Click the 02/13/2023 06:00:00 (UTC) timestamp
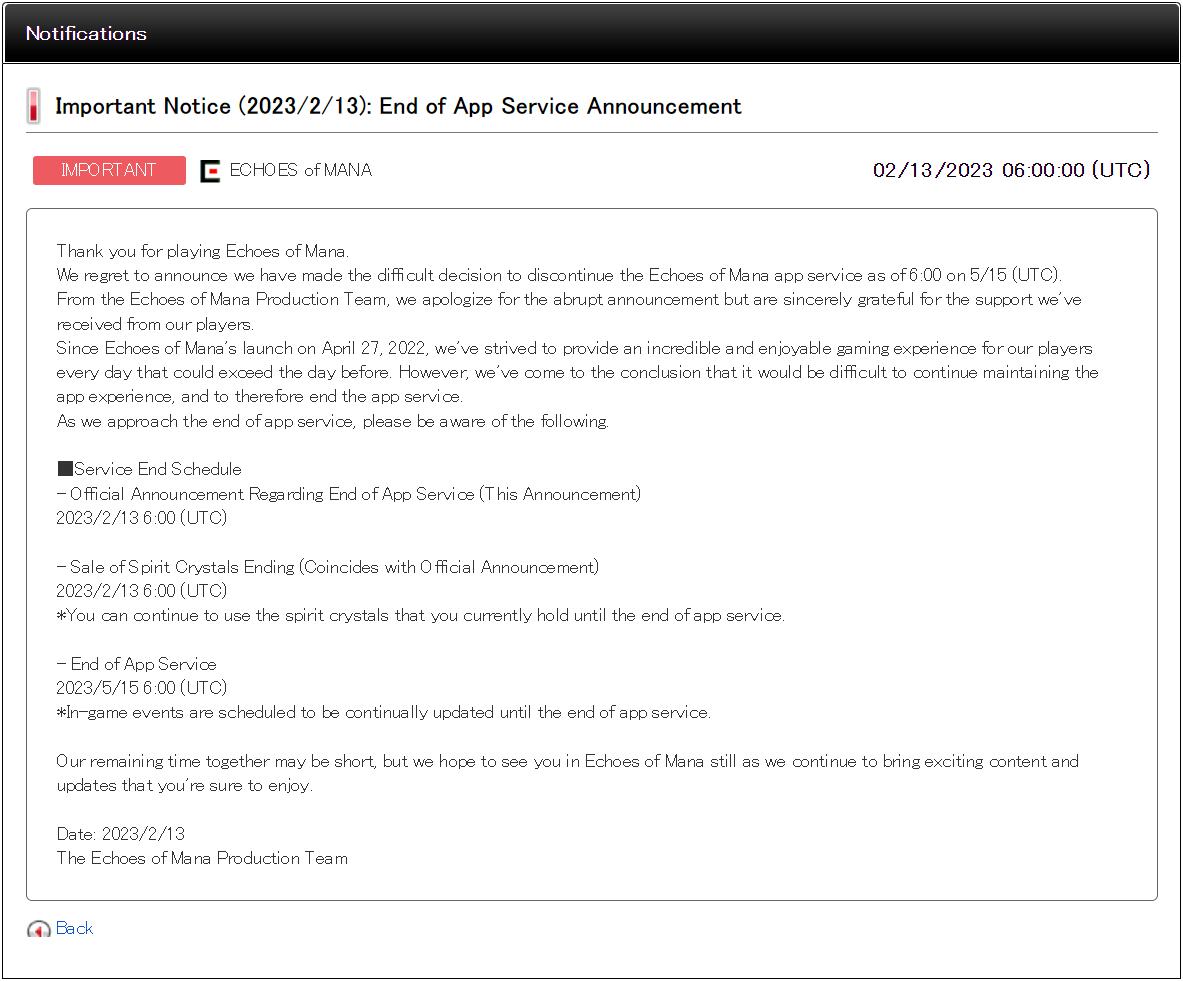 pos(1011,170)
